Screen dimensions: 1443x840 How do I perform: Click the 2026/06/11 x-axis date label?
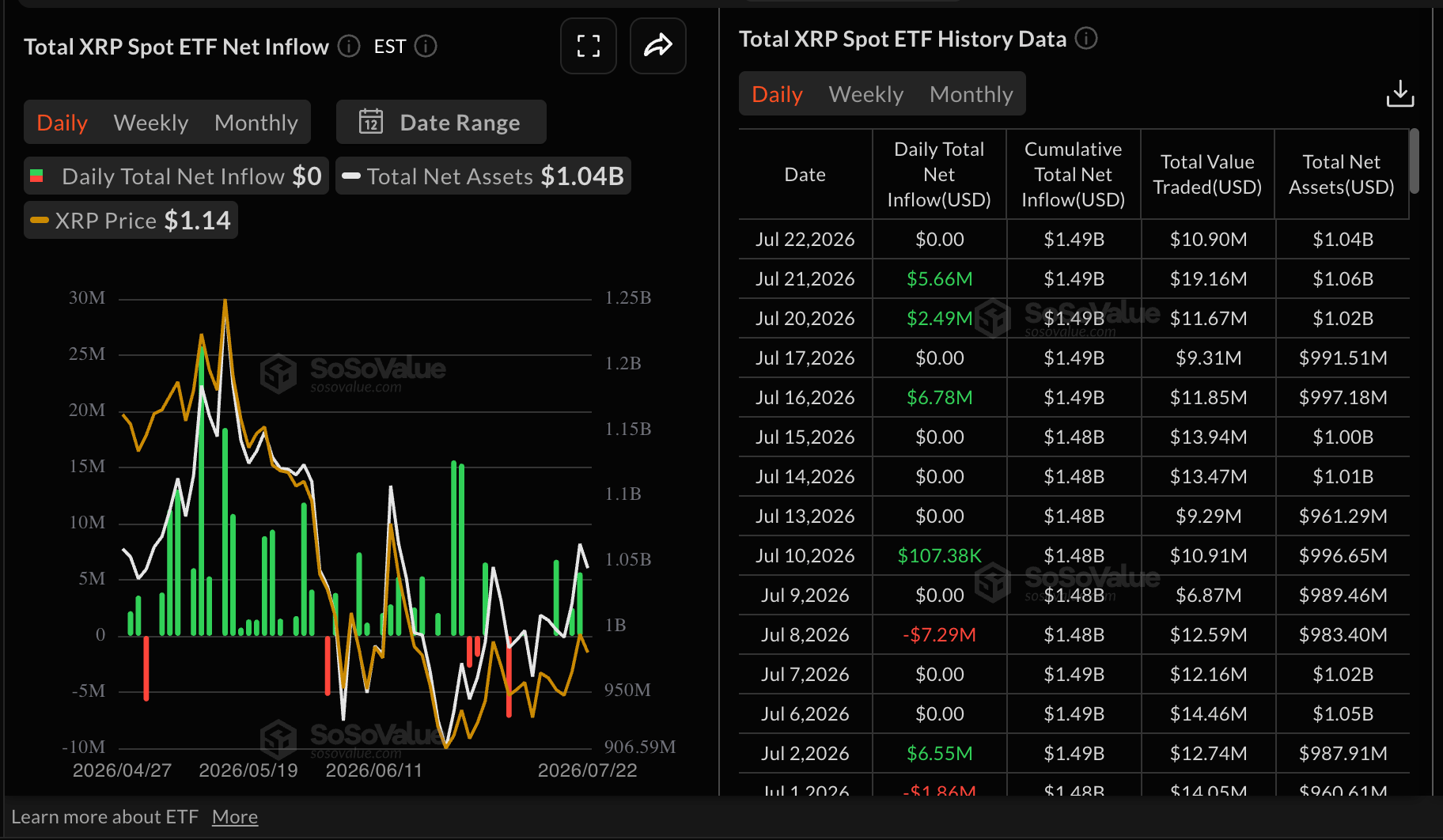coord(374,770)
